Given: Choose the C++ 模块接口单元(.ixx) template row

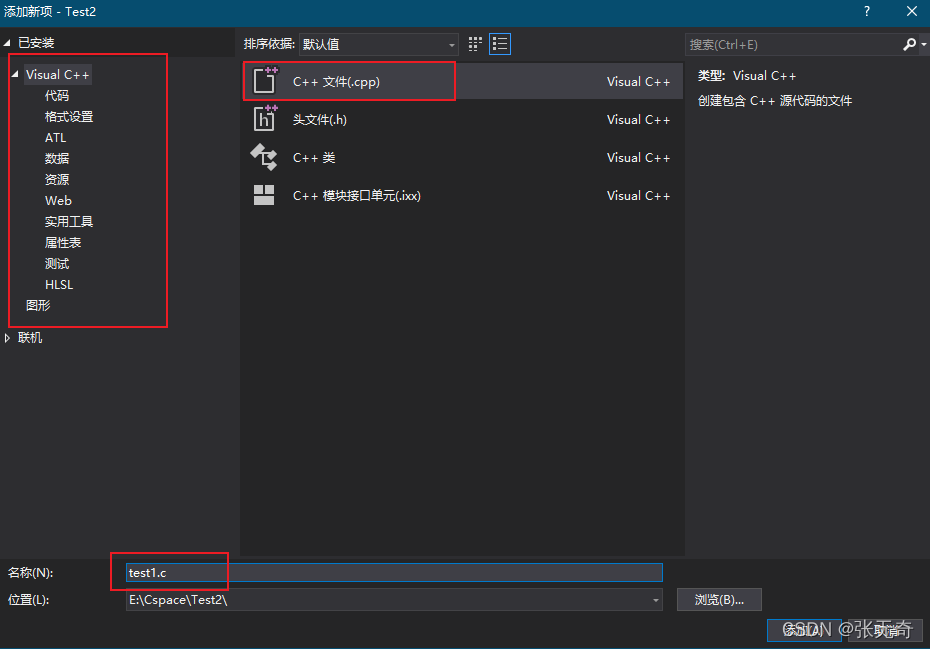Looking at the screenshot, I should click(x=463, y=195).
